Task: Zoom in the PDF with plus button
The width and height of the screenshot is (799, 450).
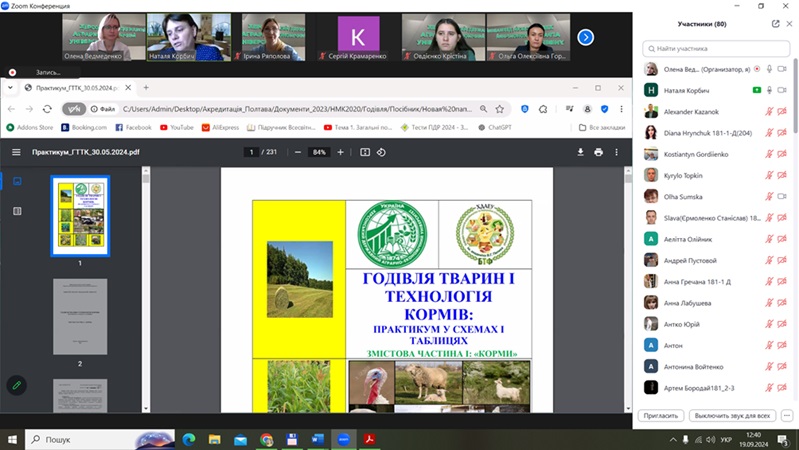Action: click(340, 152)
